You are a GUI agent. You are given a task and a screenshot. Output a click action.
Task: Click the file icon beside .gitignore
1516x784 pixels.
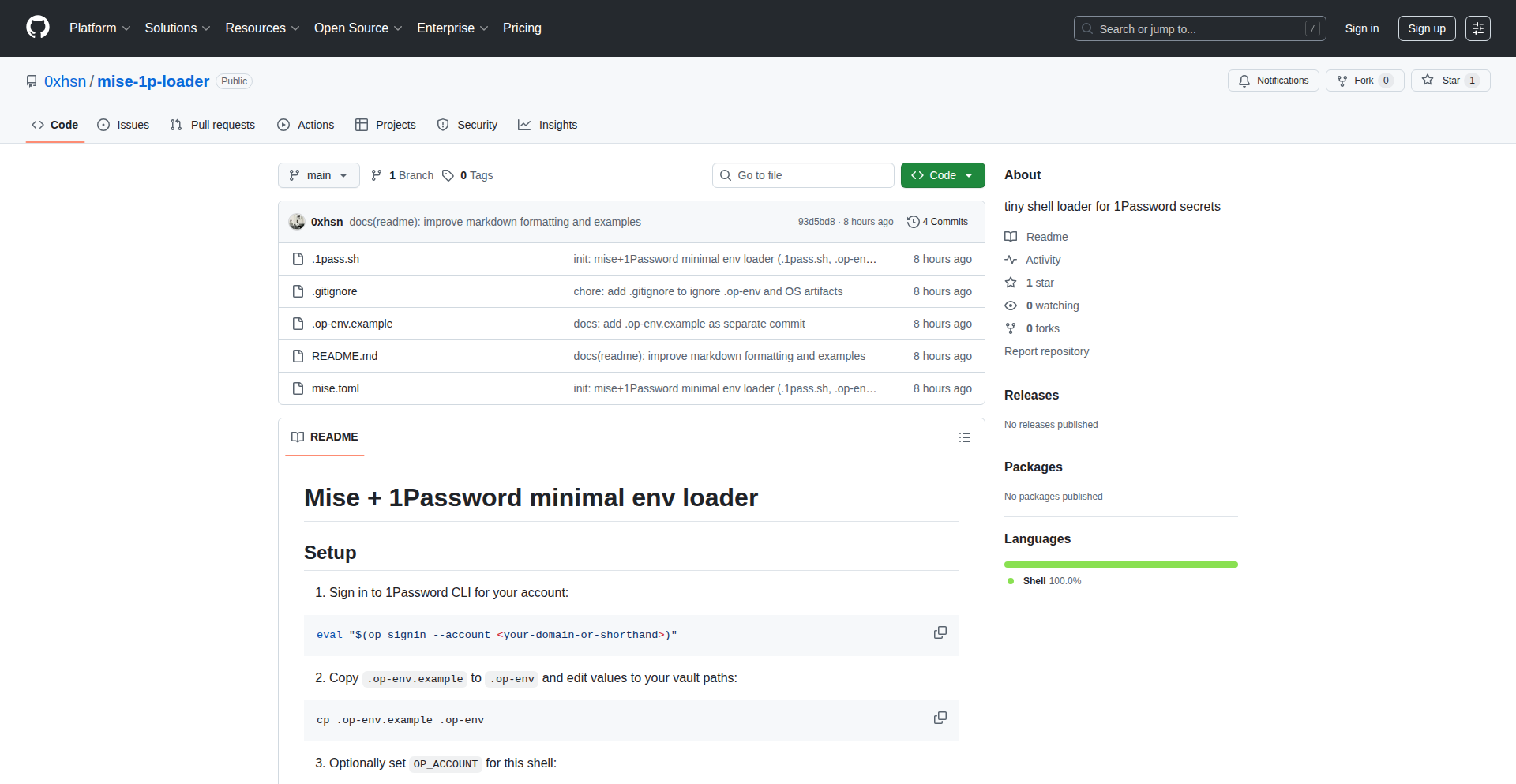pyautogui.click(x=298, y=291)
